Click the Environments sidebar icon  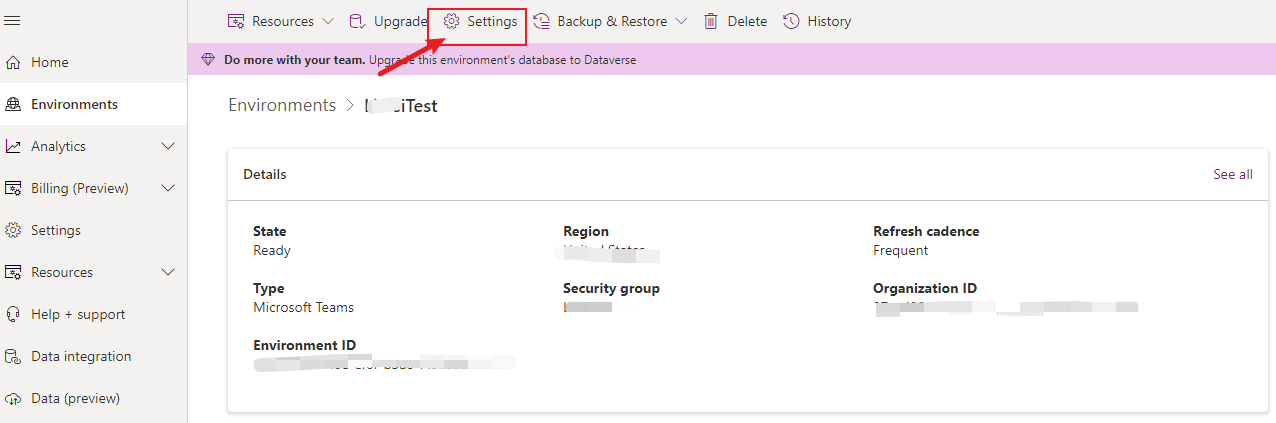point(13,104)
